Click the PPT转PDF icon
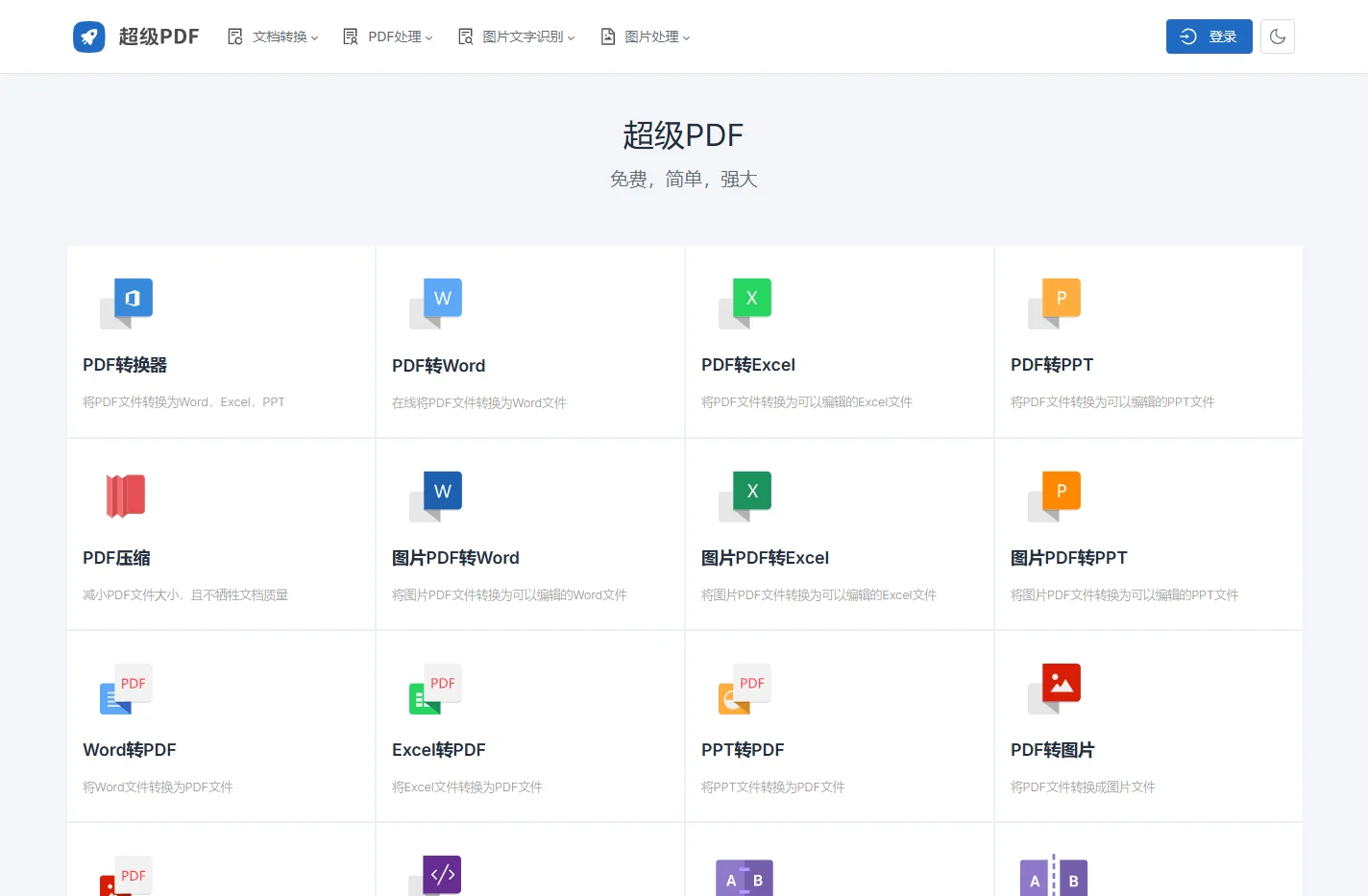The width and height of the screenshot is (1368, 896). coord(745,689)
